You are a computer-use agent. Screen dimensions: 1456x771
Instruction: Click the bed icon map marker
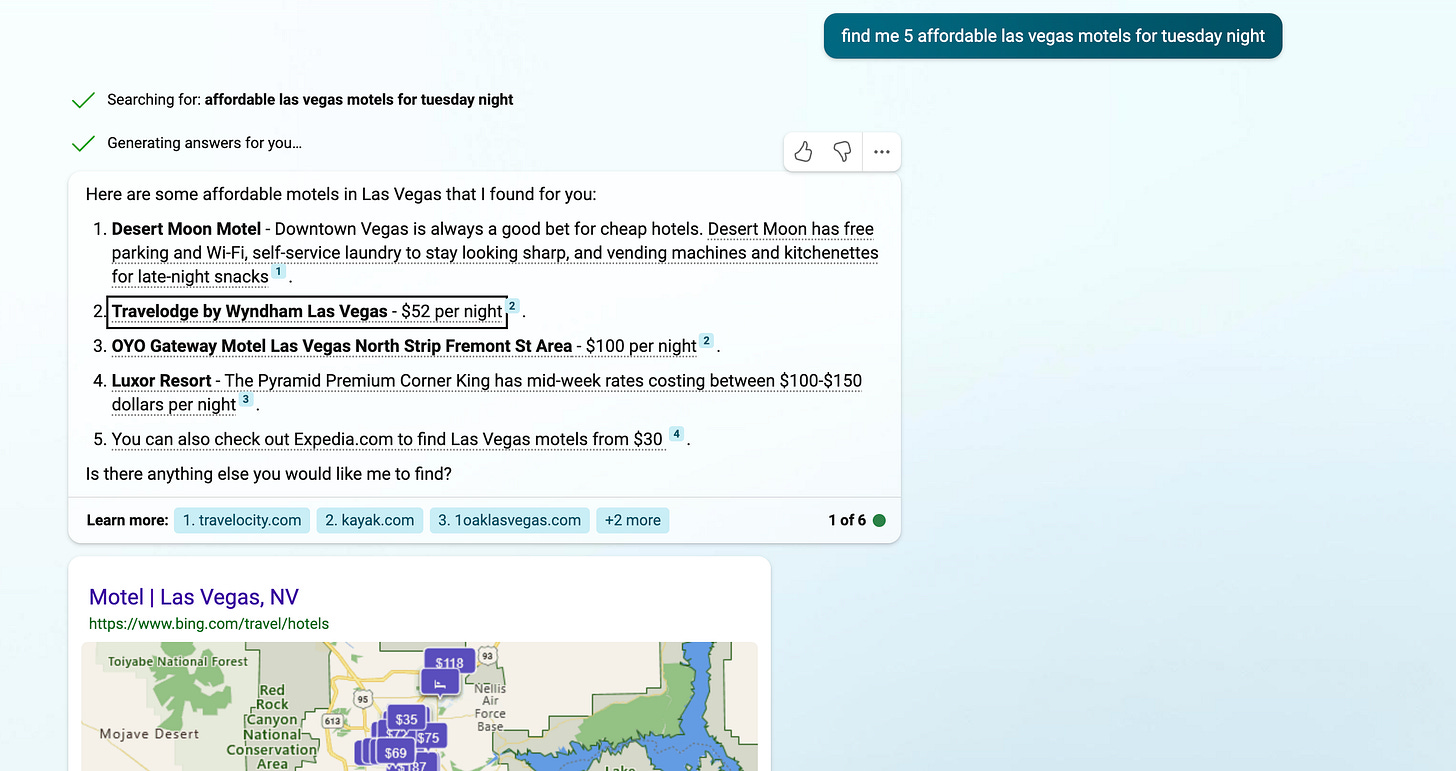pos(440,683)
